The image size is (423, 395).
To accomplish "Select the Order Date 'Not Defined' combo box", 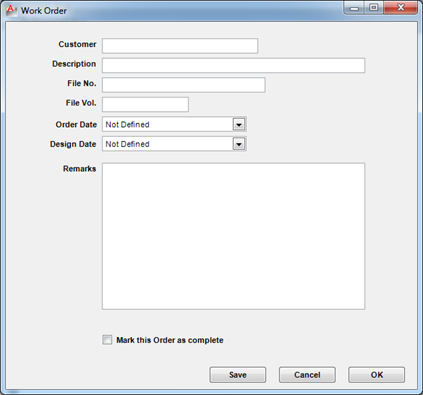I will (174, 124).
